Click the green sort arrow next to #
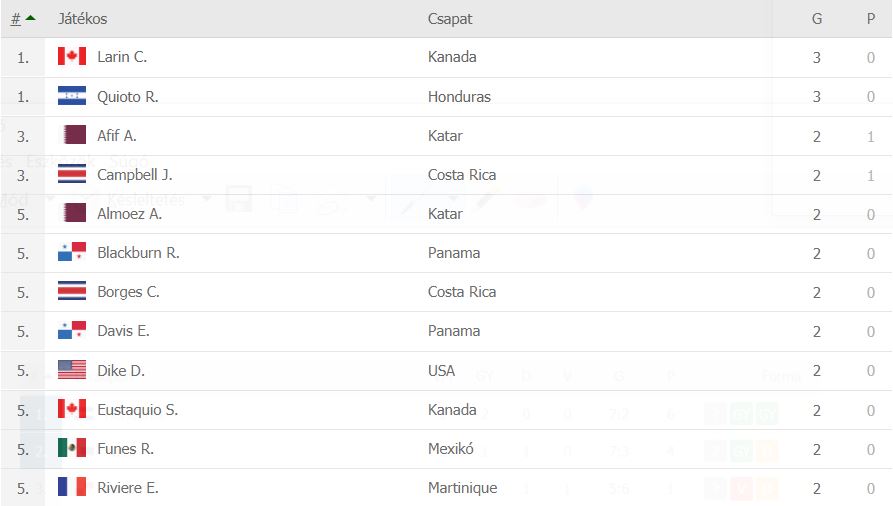 tap(31, 18)
